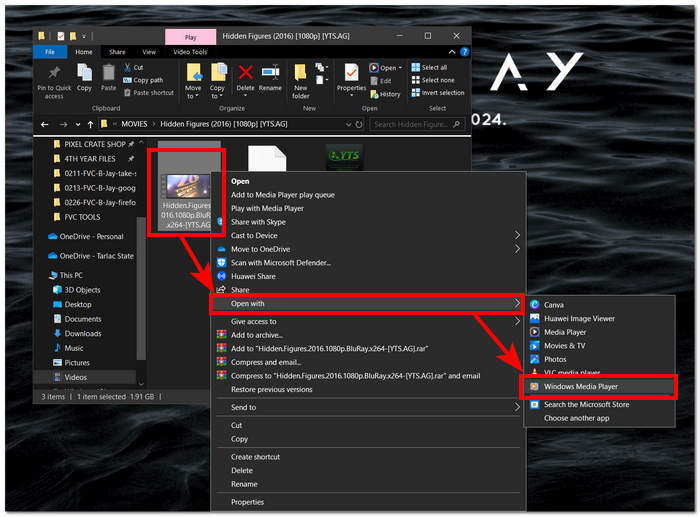Select OneDrive - Tarlac State in sidebar
This screenshot has width=700, height=517.
click(x=96, y=256)
